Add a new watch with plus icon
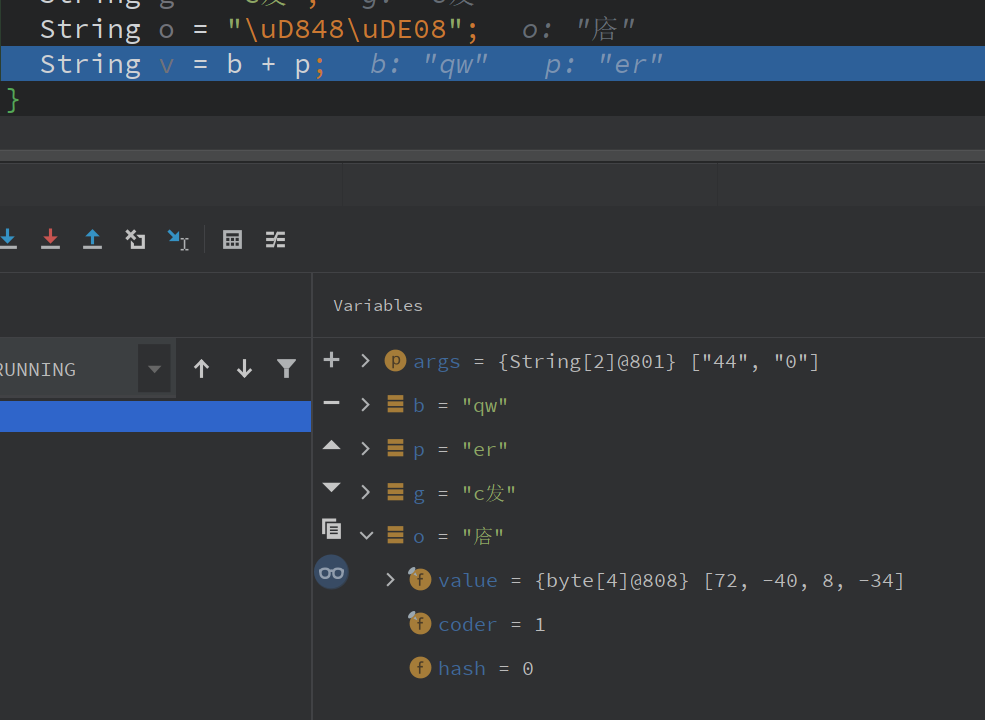Image resolution: width=985 pixels, height=720 pixels. coord(332,360)
